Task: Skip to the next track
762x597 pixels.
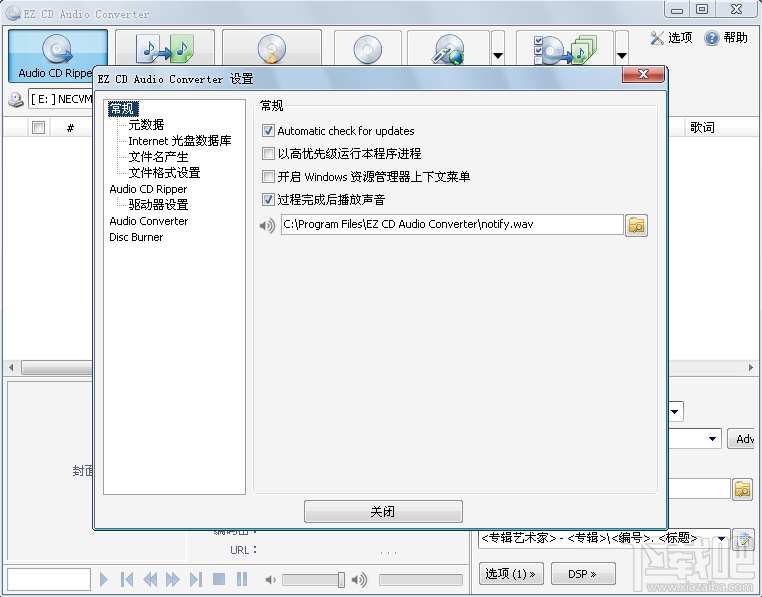Action: coord(195,579)
